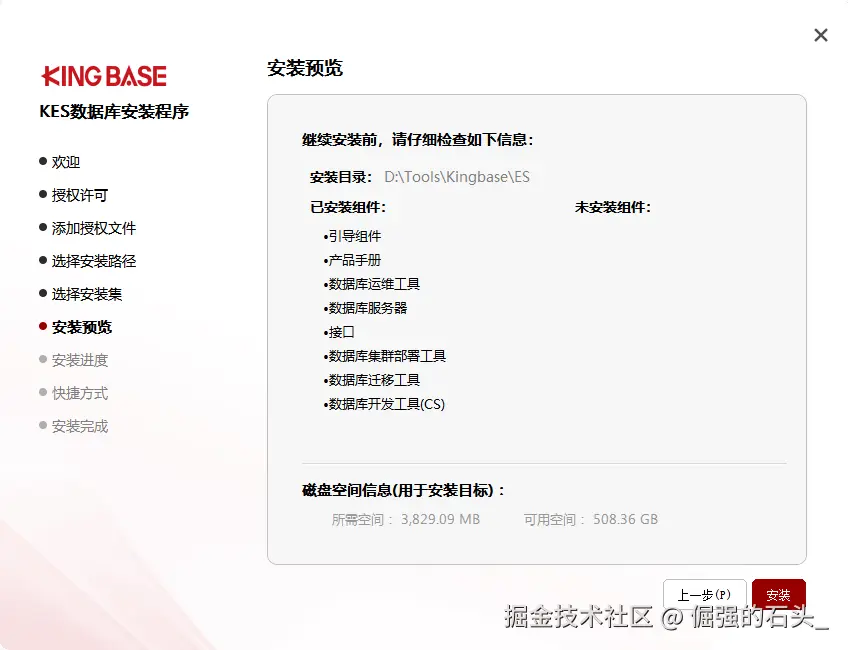
Task: Click 数据库开发工具(CS) entry
Action: point(384,404)
